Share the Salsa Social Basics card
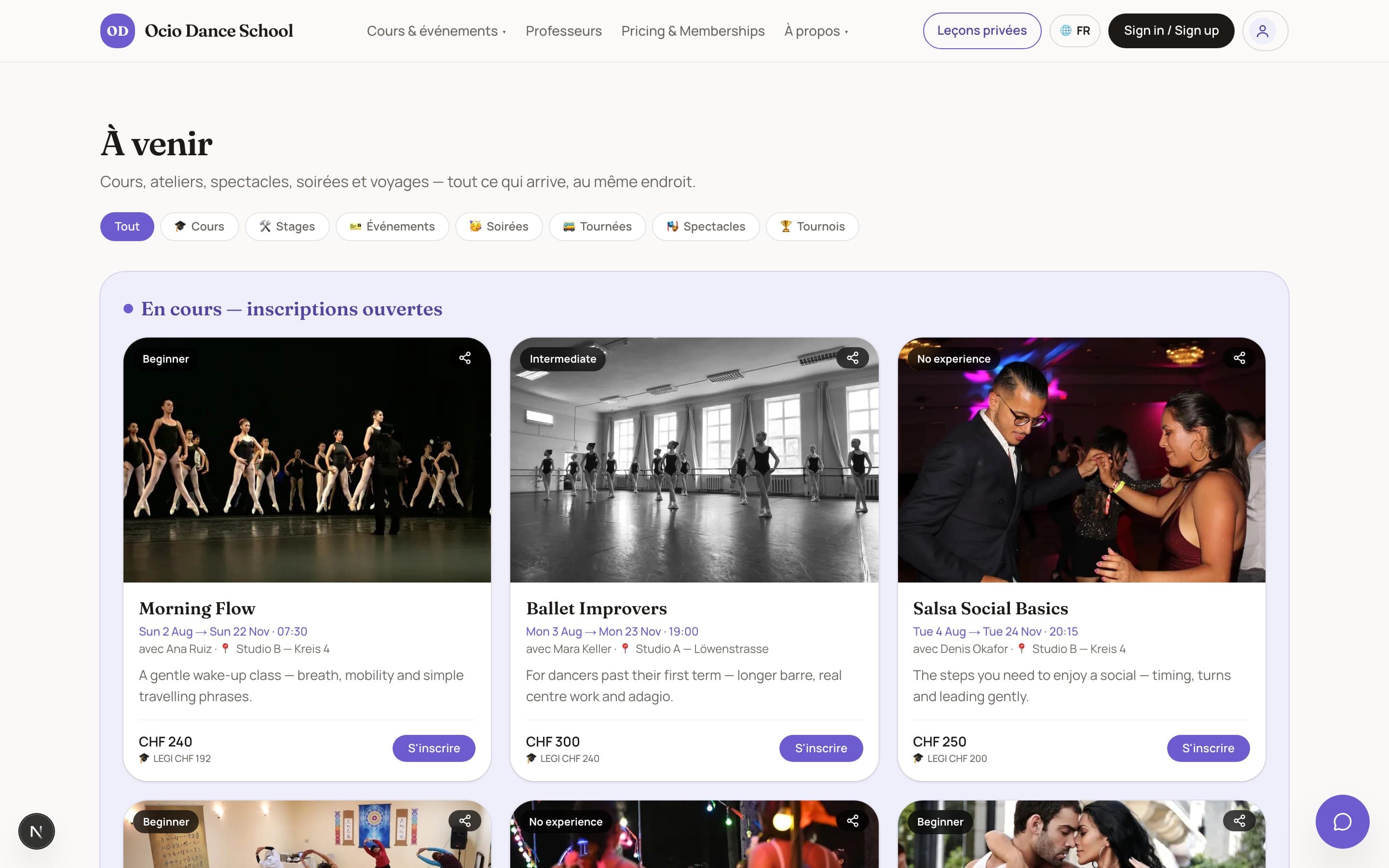Viewport: 1389px width, 868px height. click(x=1239, y=358)
